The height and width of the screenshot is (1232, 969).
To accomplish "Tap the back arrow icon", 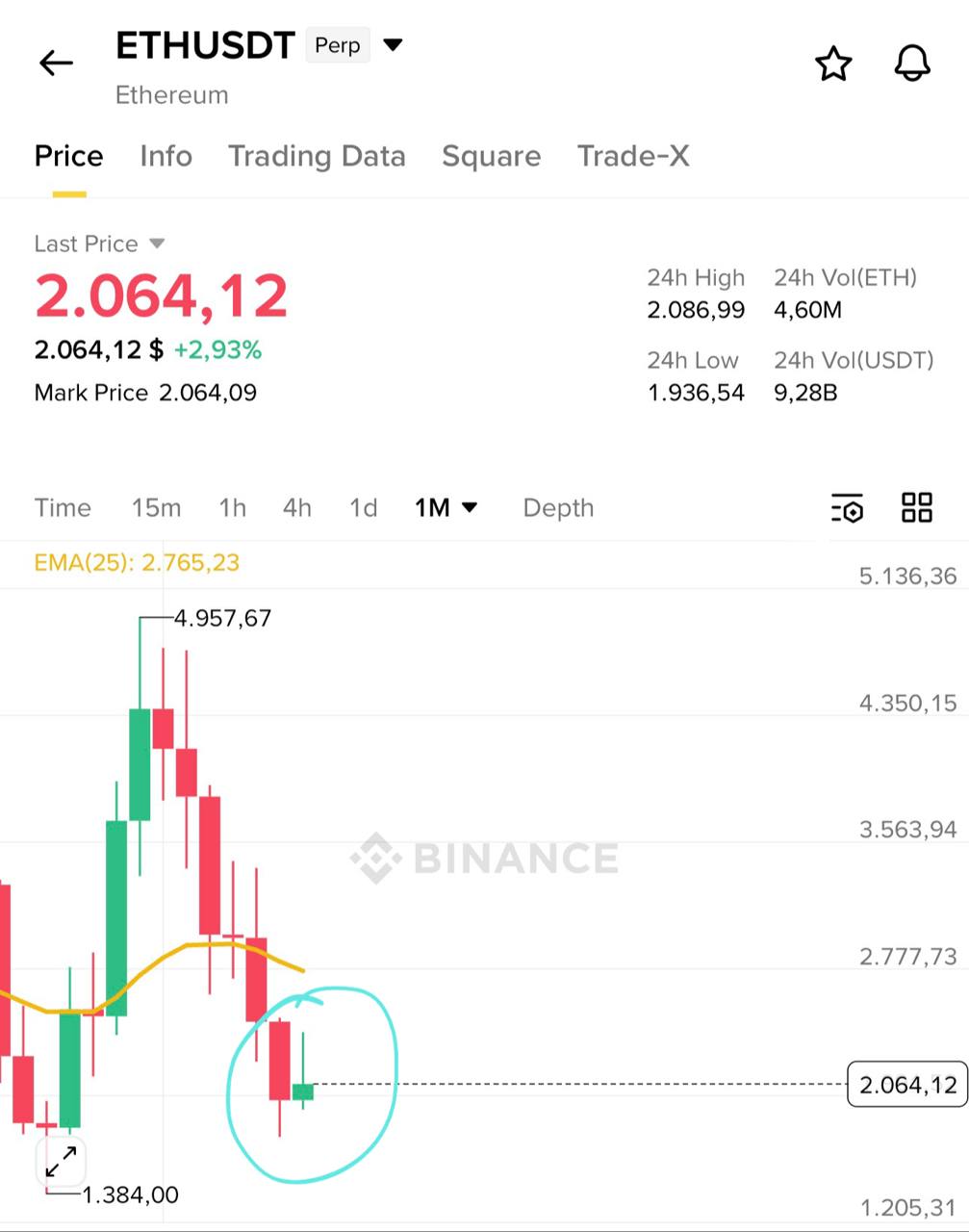I will pyautogui.click(x=56, y=64).
